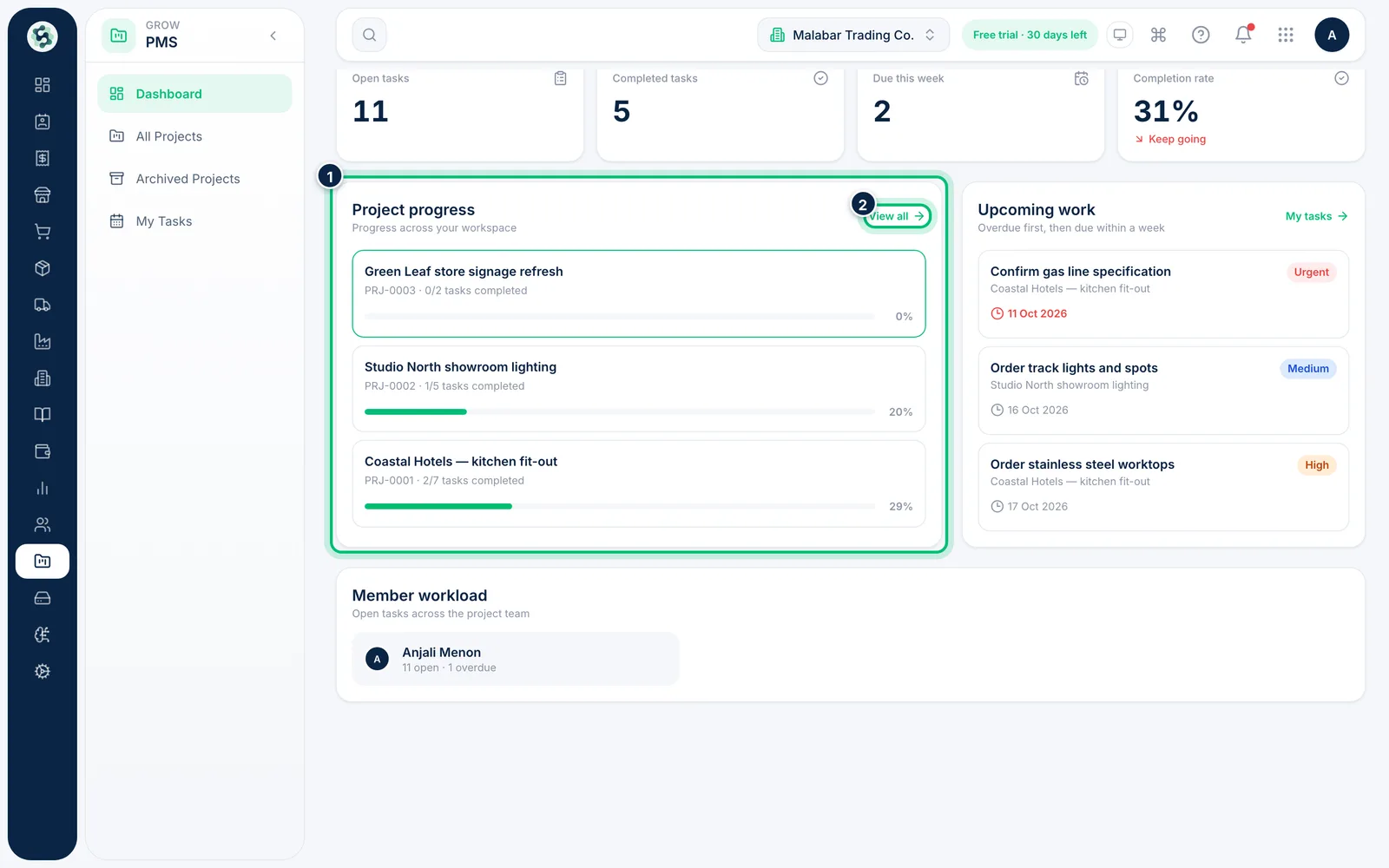The height and width of the screenshot is (868, 1389).
Task: Click the package box icon in the rail
Action: pos(42,268)
